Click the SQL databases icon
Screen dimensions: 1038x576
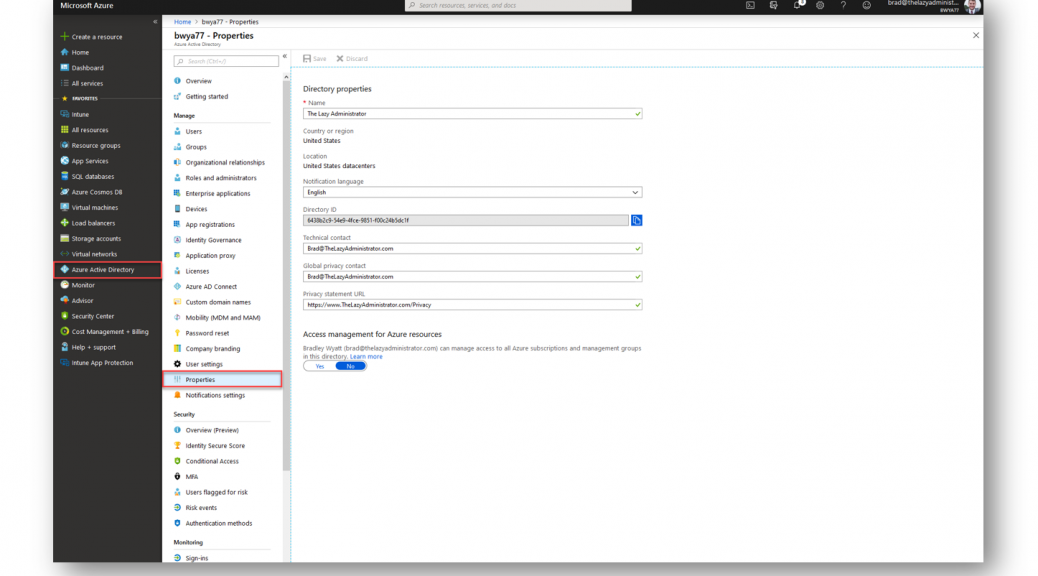(x=64, y=176)
